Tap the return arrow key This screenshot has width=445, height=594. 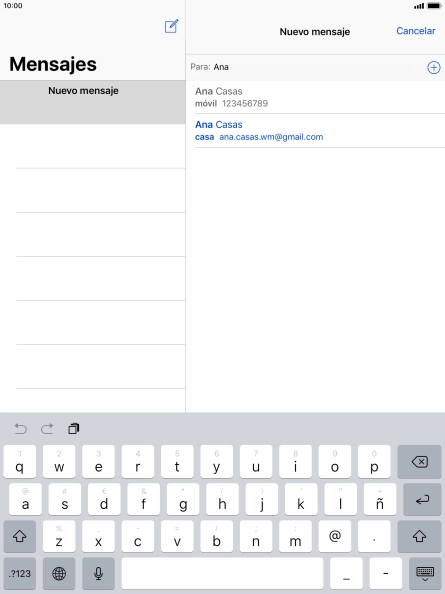point(422,499)
